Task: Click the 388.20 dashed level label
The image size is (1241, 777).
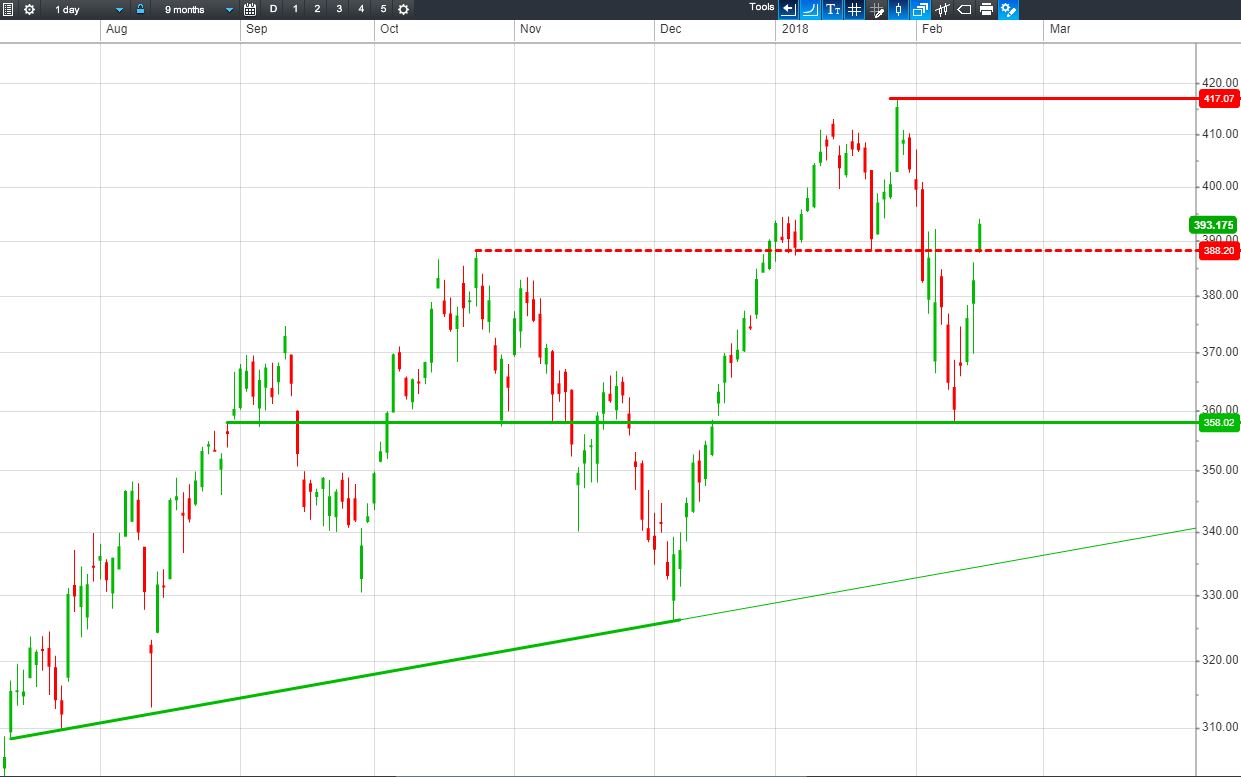Action: 1219,251
